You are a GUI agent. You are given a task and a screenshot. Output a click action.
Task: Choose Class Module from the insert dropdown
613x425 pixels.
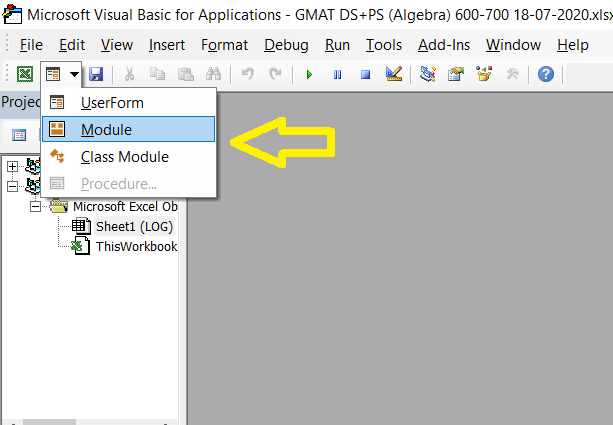129,157
